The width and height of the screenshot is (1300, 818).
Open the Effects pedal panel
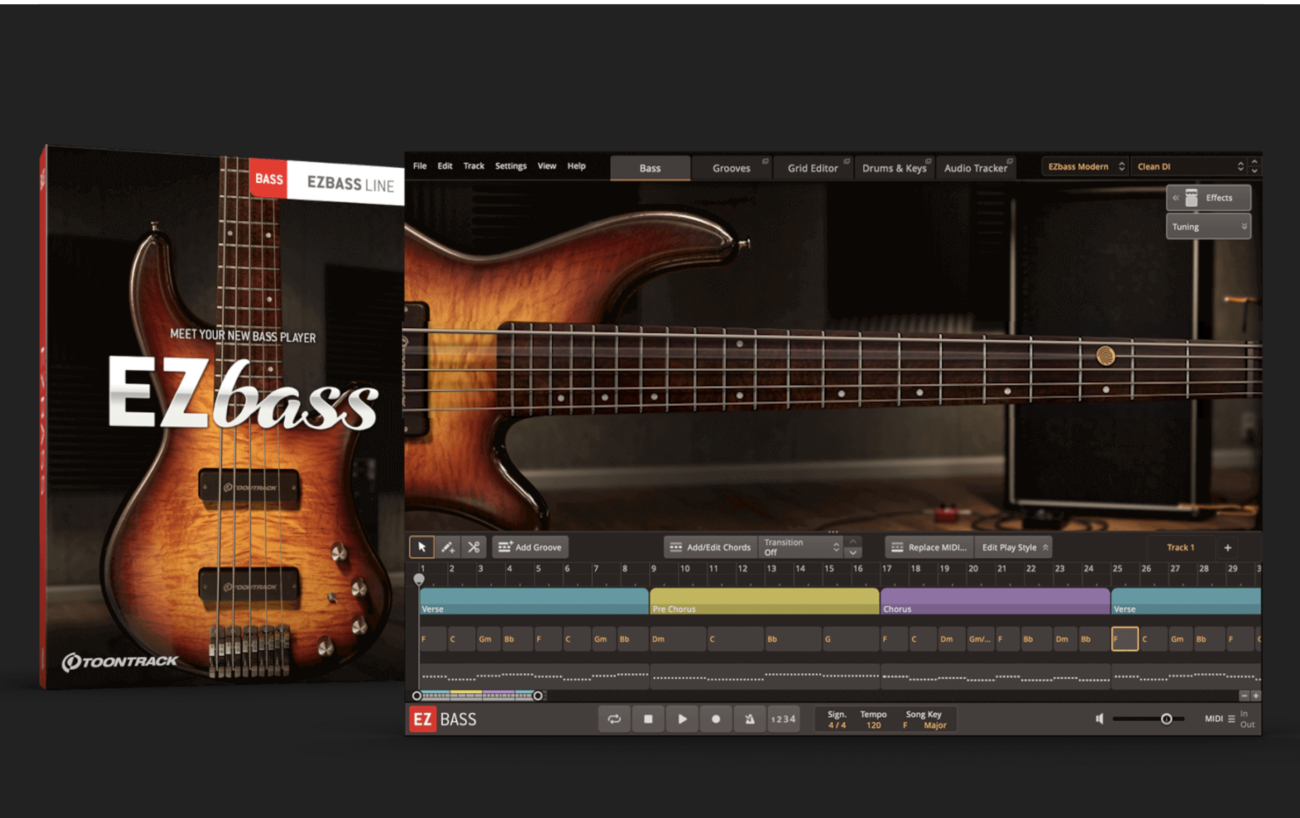[1209, 198]
